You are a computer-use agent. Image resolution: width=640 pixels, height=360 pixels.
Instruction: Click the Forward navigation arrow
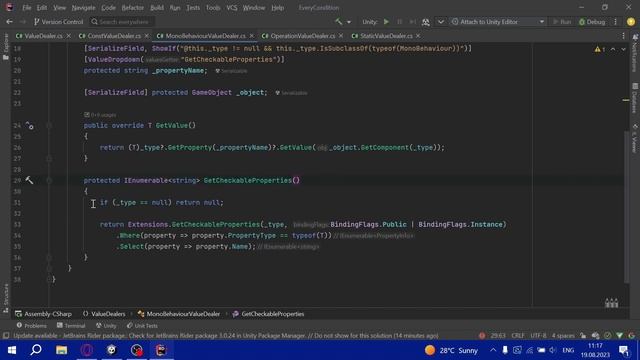pyautogui.click(x=23, y=22)
